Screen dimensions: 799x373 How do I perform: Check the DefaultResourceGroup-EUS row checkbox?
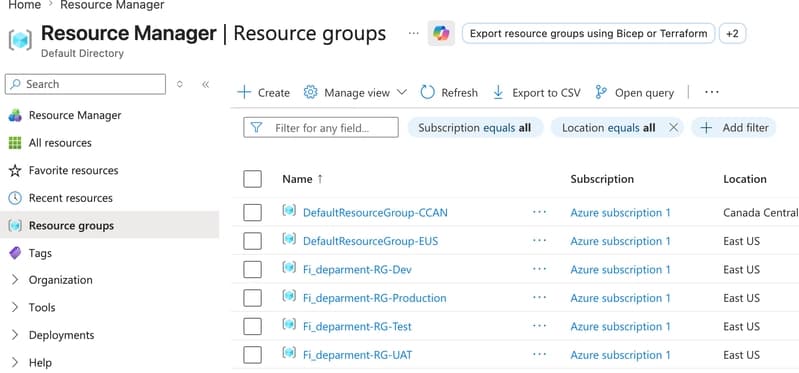click(x=252, y=241)
